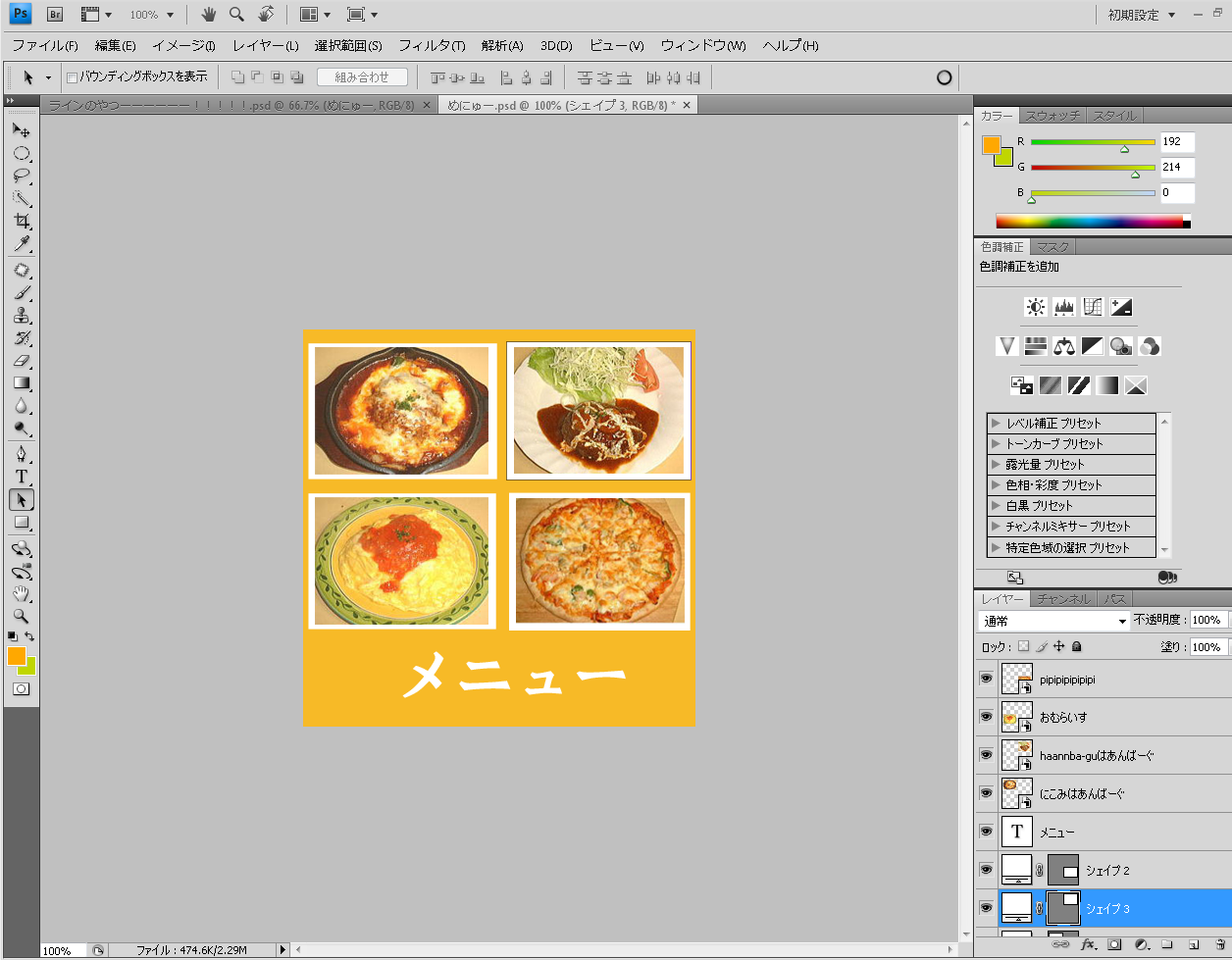This screenshot has height=960, width=1232.
Task: Select the Clone Stamp tool
Action: (22, 316)
